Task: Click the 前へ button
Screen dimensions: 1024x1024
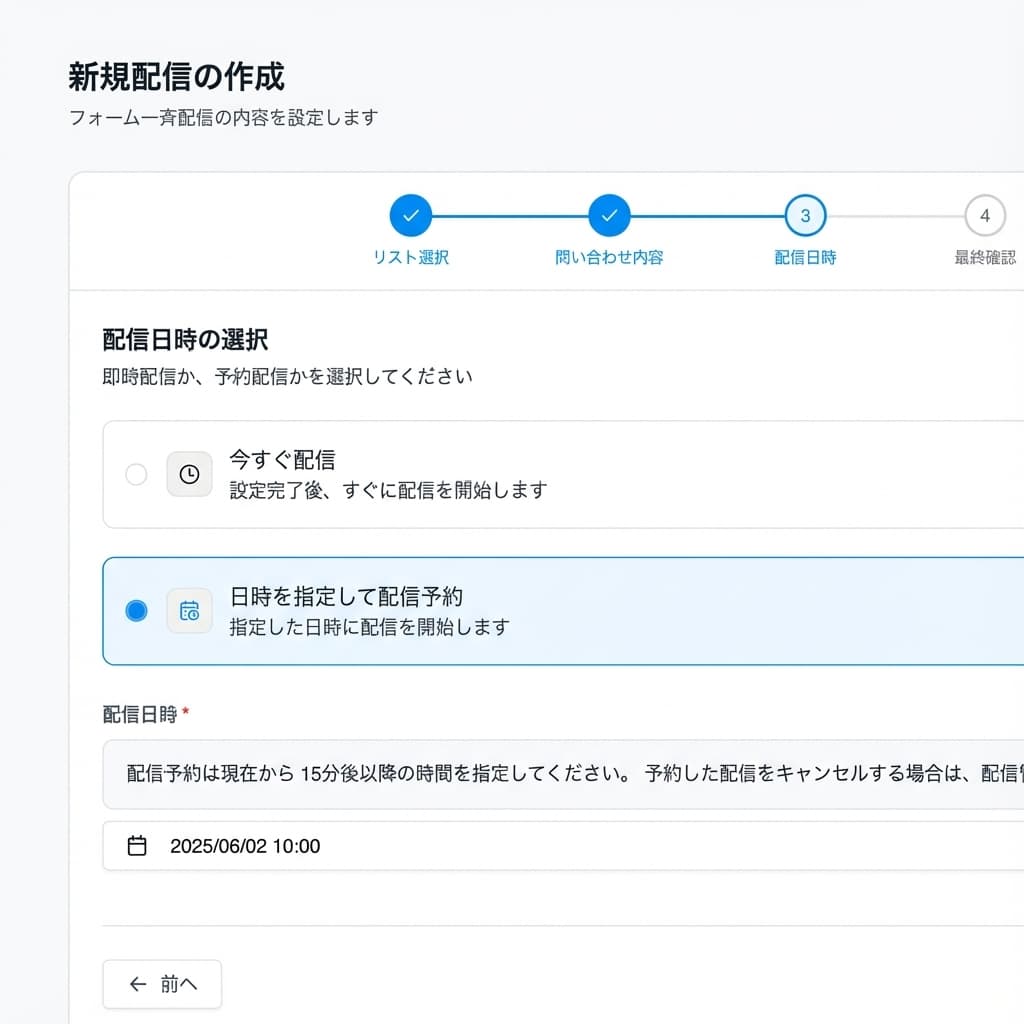Action: point(161,984)
